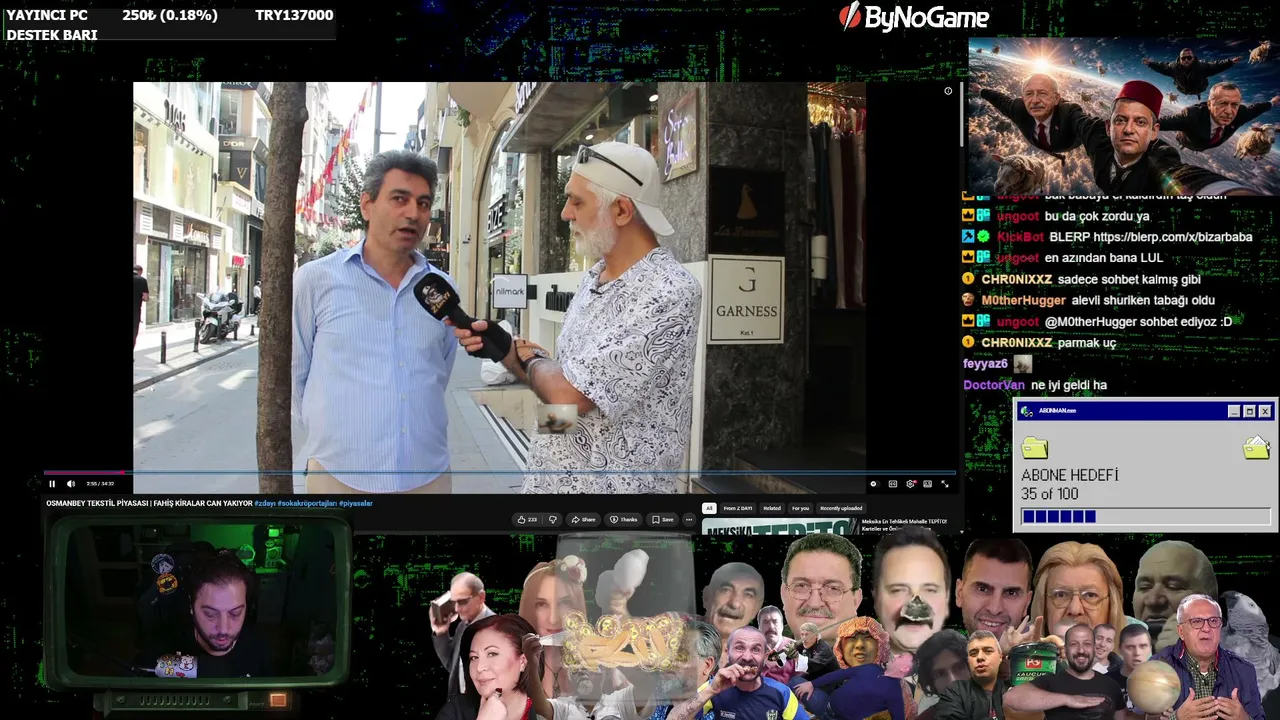Click the TRY137000 donation goal text

[294, 15]
